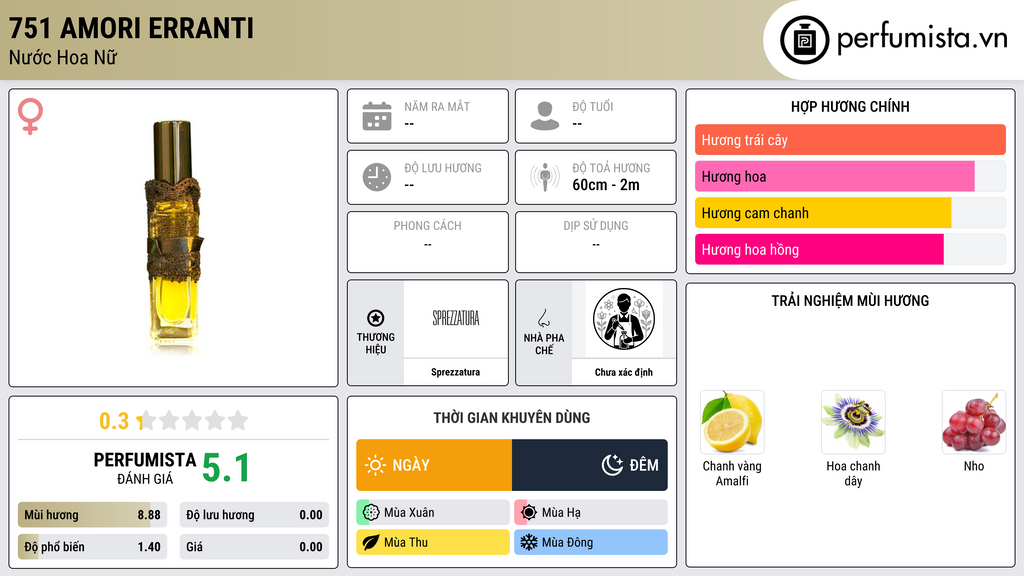Image resolution: width=1024 pixels, height=576 pixels.
Task: Click the calendar icon beside Năm ra mắt
Action: pyautogui.click(x=377, y=116)
